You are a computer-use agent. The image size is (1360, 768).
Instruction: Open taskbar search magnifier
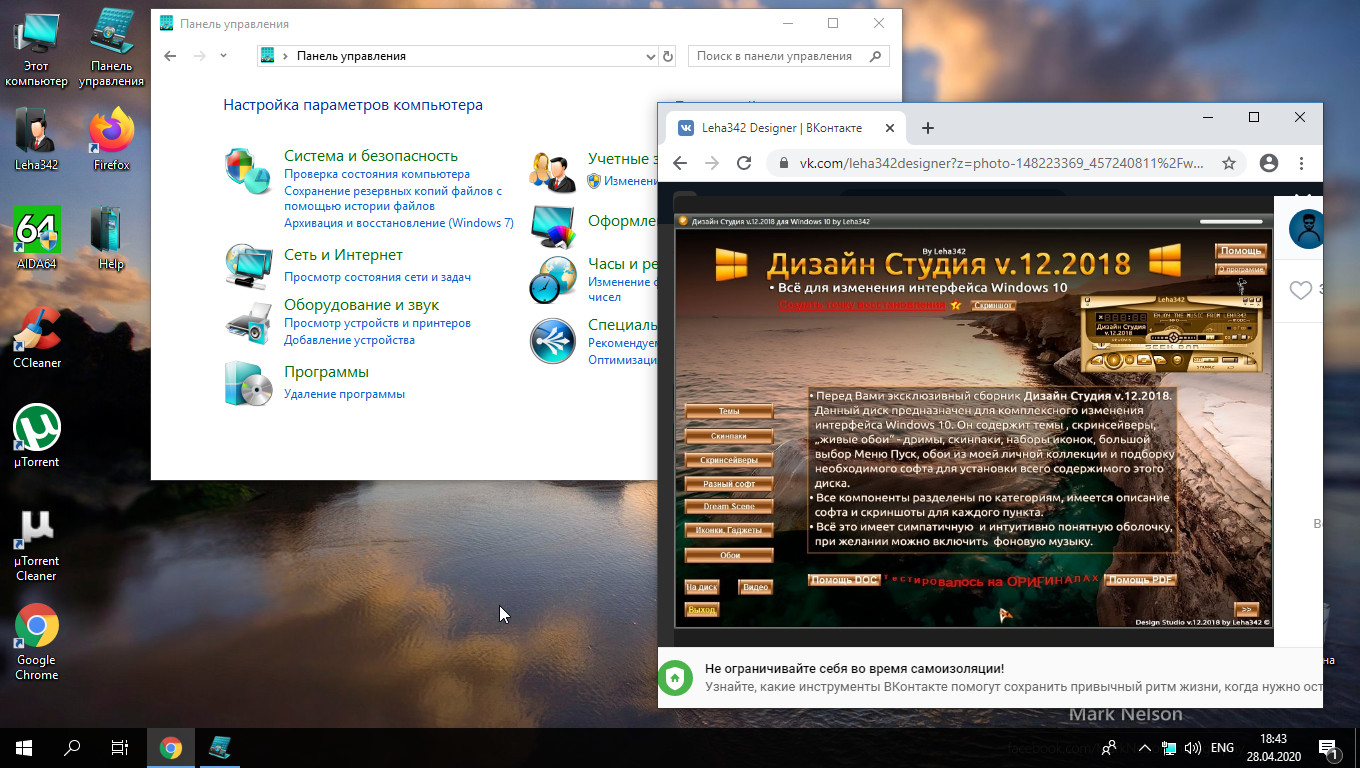pos(72,748)
